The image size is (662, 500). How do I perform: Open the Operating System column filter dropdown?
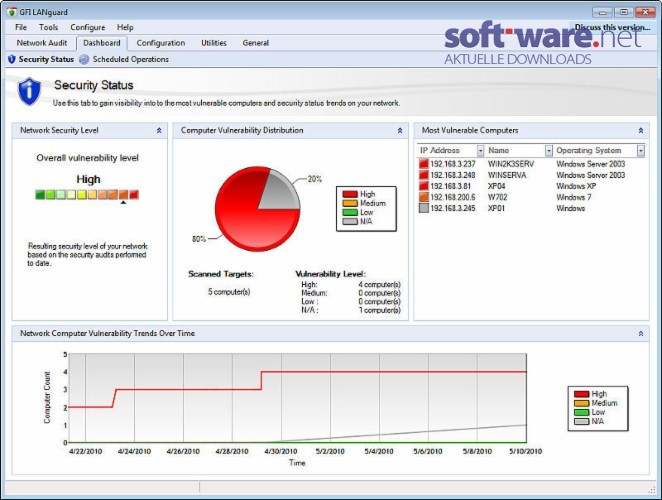tap(641, 151)
